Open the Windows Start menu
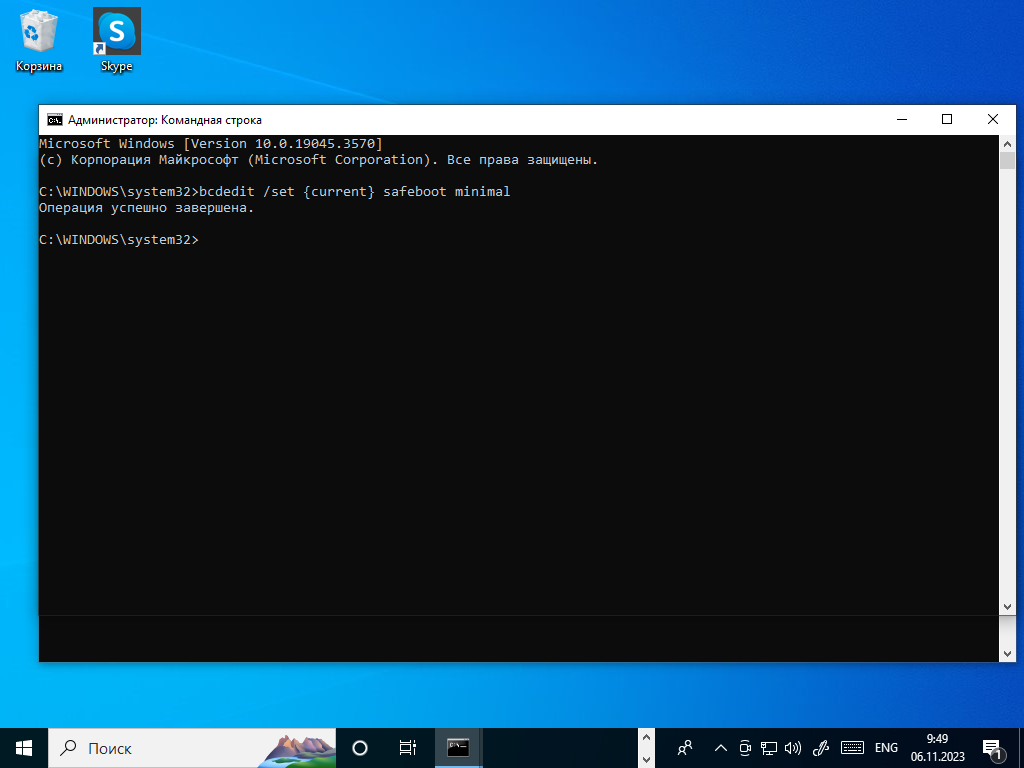 (24, 748)
